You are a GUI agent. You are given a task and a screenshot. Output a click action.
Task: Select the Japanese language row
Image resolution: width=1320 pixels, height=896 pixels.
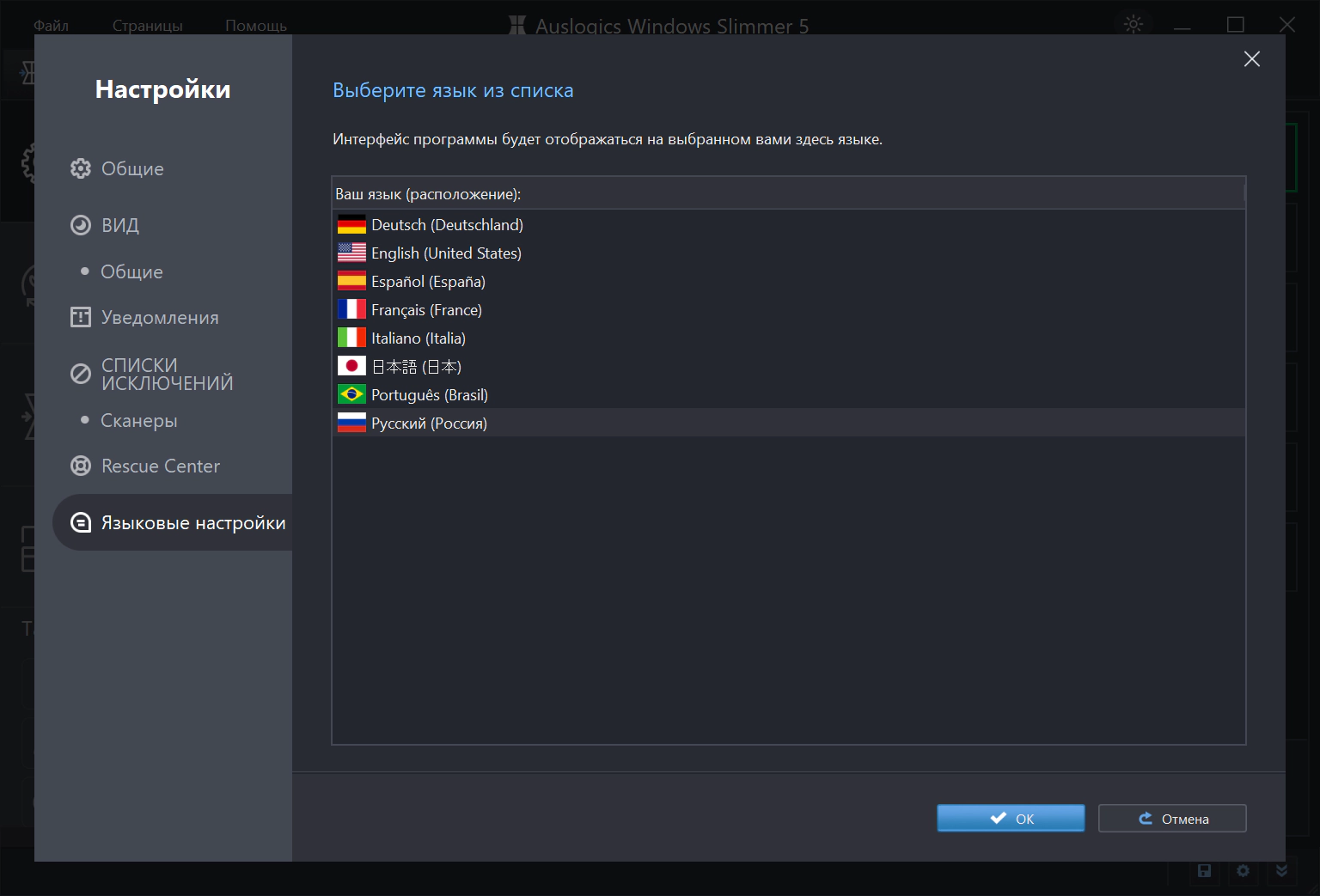788,367
